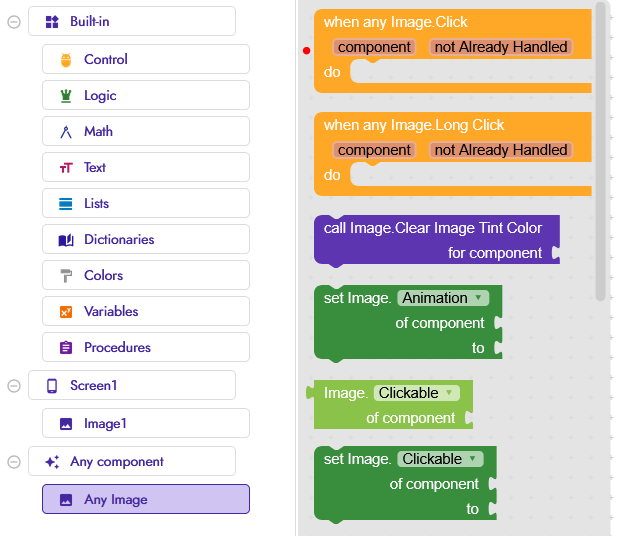Click the Variables category icon
The image size is (619, 536).
tap(66, 312)
